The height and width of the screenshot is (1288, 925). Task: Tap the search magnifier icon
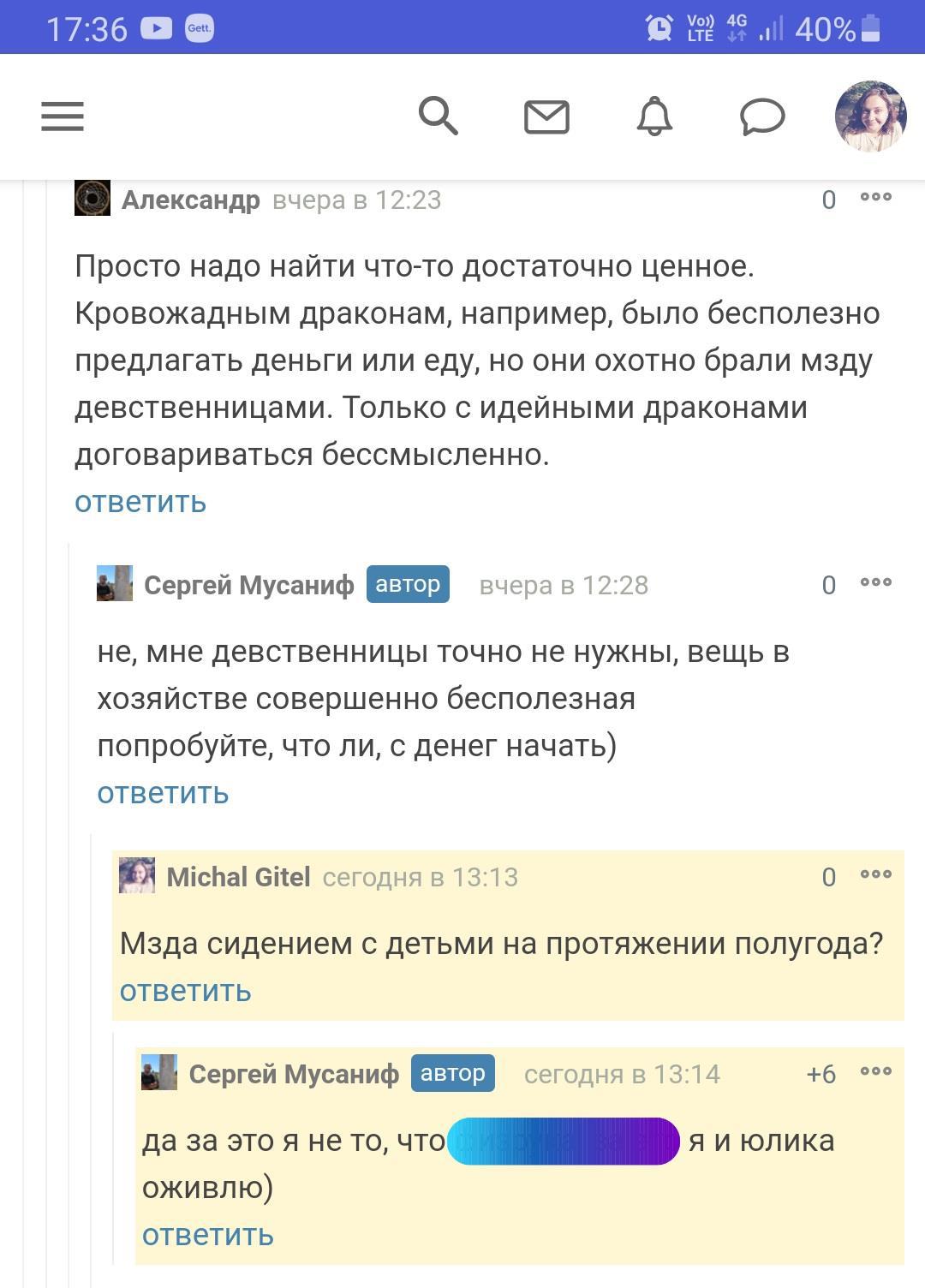pos(438,115)
